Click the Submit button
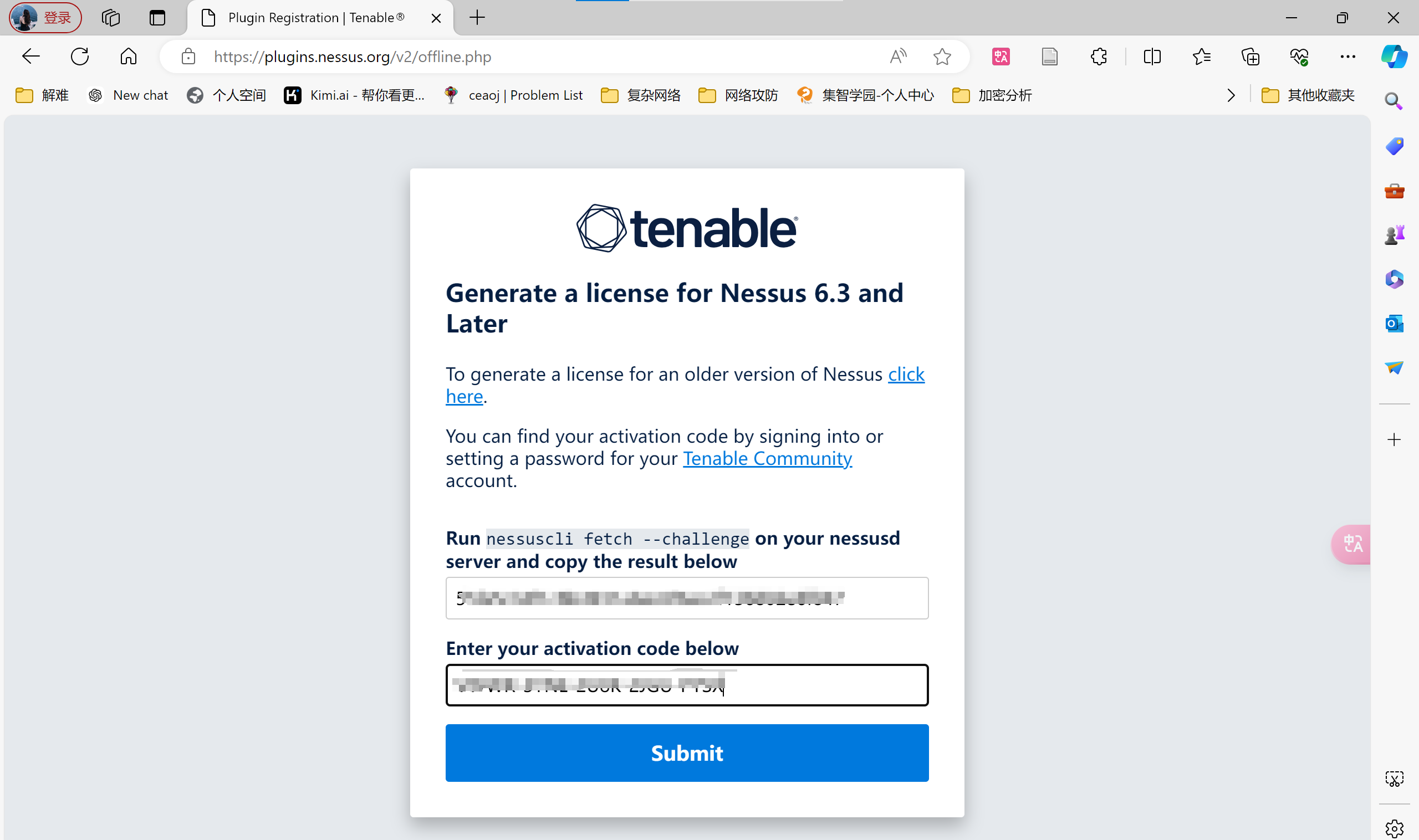 point(687,753)
